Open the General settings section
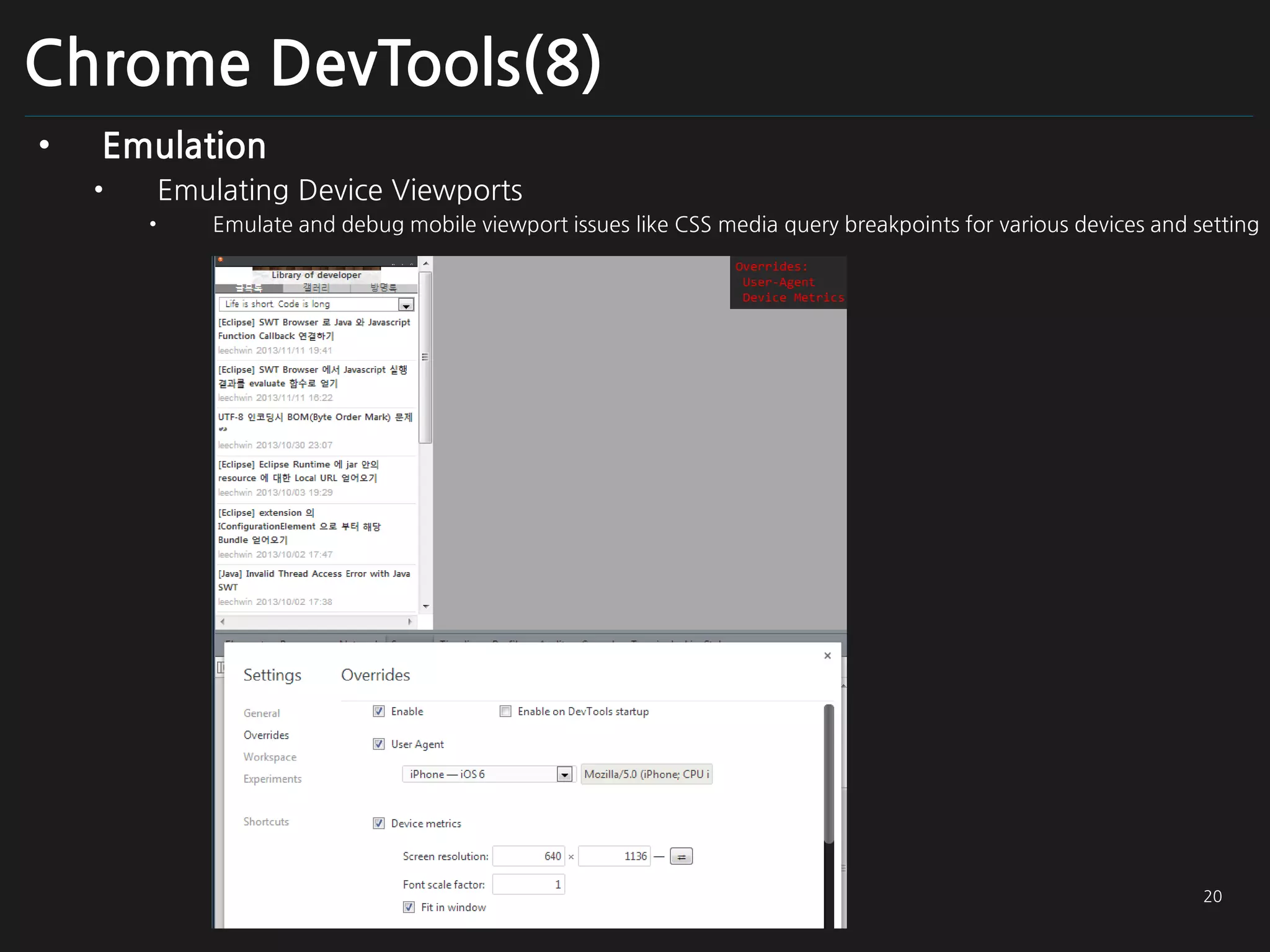Viewport: 1270px width, 952px height. pyautogui.click(x=262, y=713)
